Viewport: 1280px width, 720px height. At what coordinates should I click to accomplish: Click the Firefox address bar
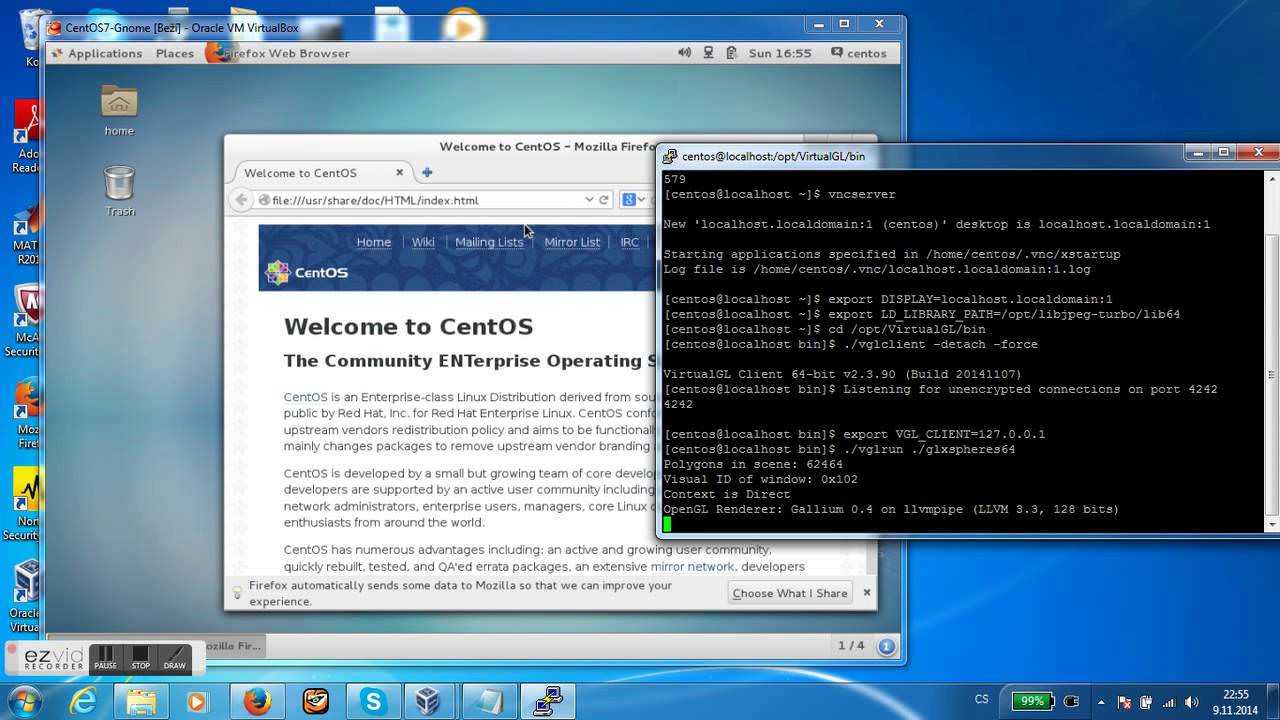coord(420,200)
